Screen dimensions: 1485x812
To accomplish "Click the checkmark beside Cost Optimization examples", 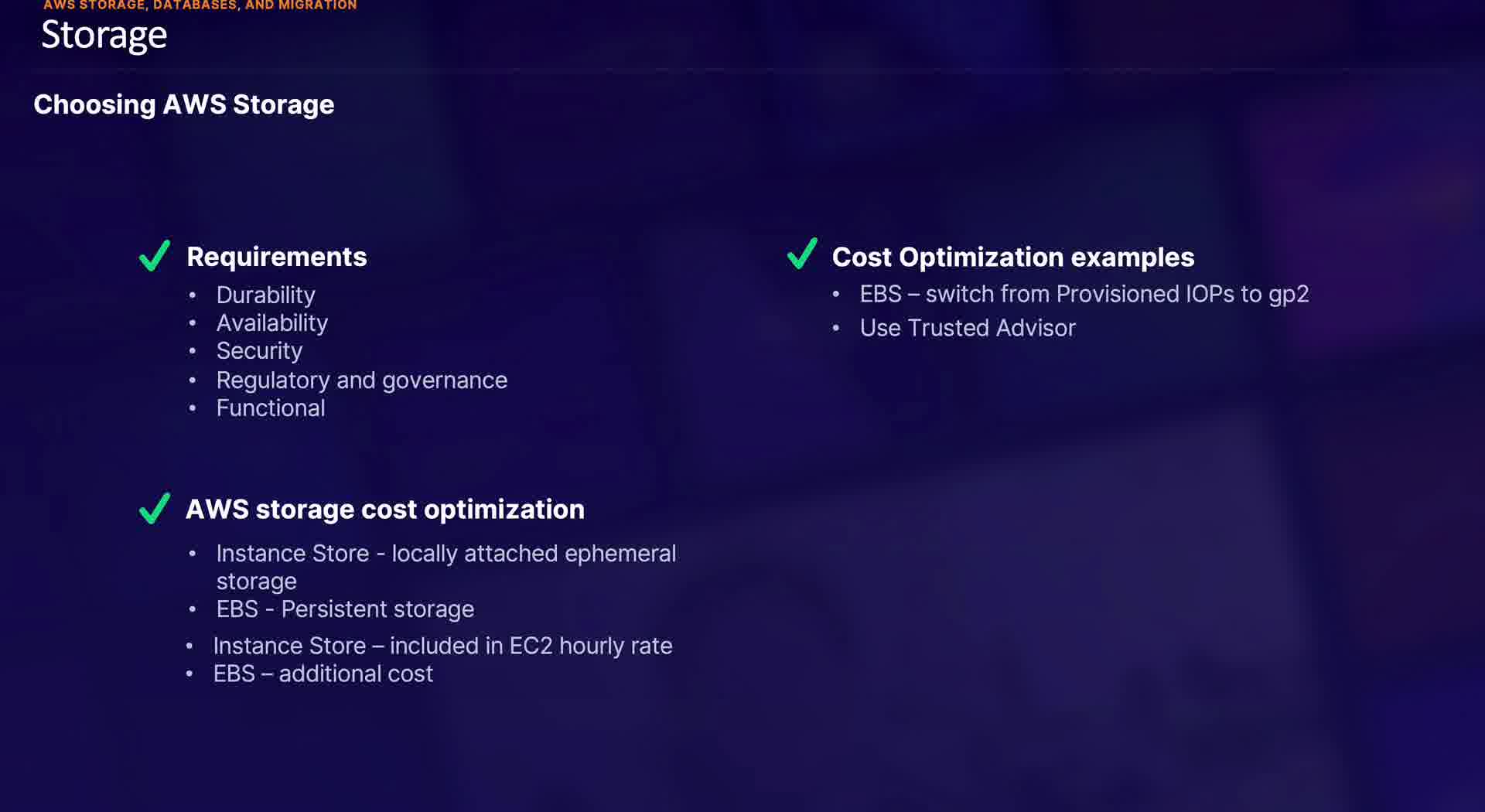I will click(801, 254).
